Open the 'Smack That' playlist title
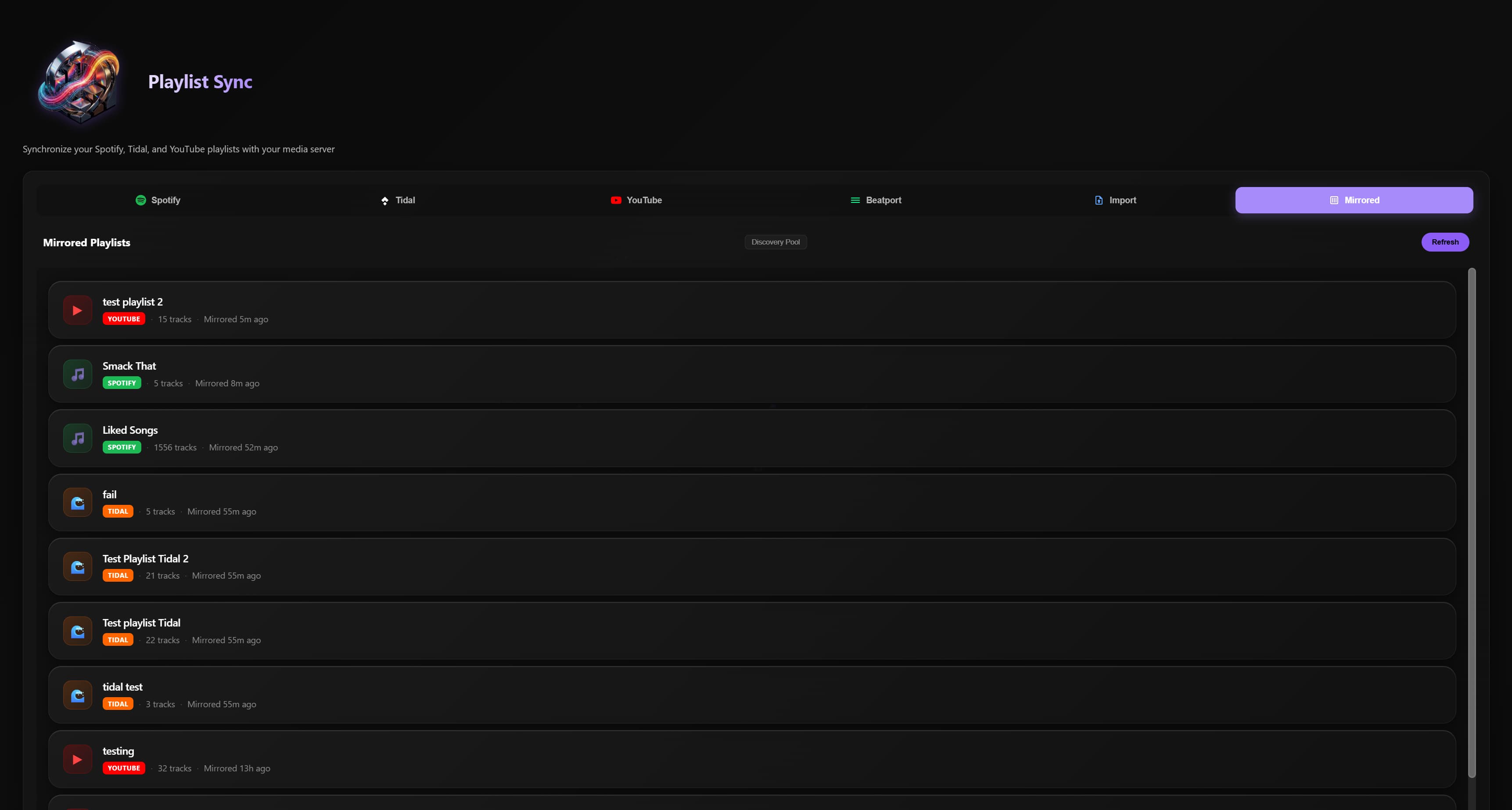The height and width of the screenshot is (810, 1512). point(129,366)
